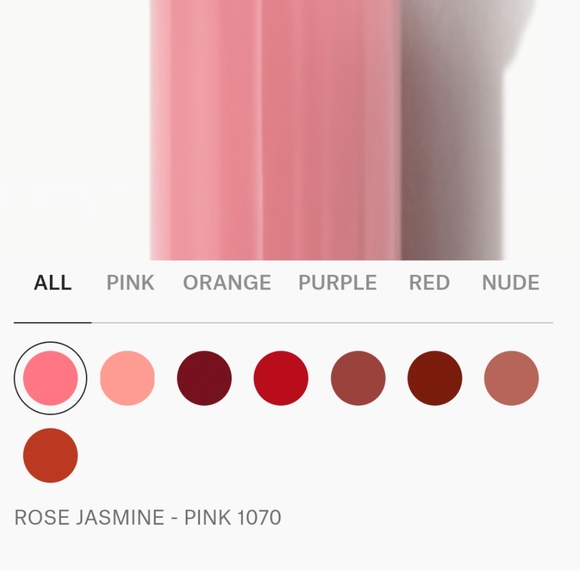Viewport: 580px width, 575px height.
Task: Open the ORANGE shade filter tab
Action: 227,283
